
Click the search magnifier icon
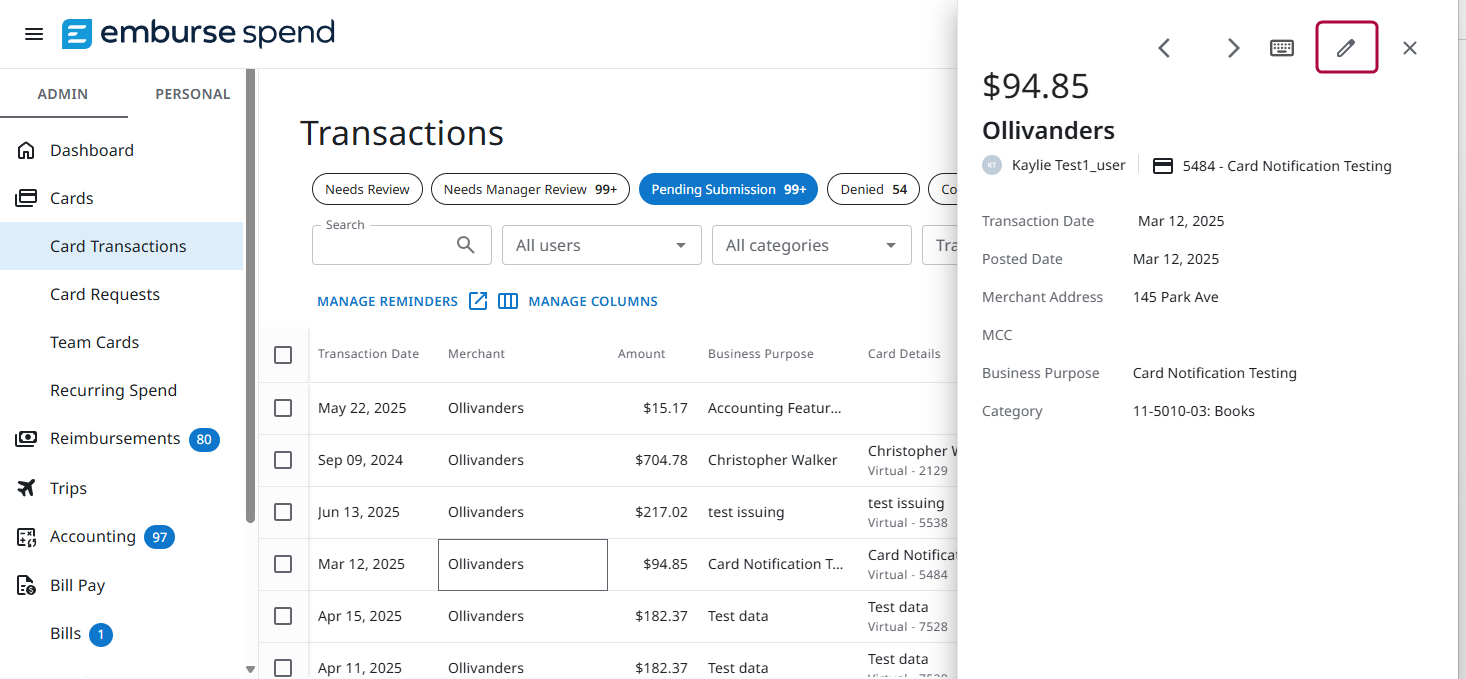465,245
